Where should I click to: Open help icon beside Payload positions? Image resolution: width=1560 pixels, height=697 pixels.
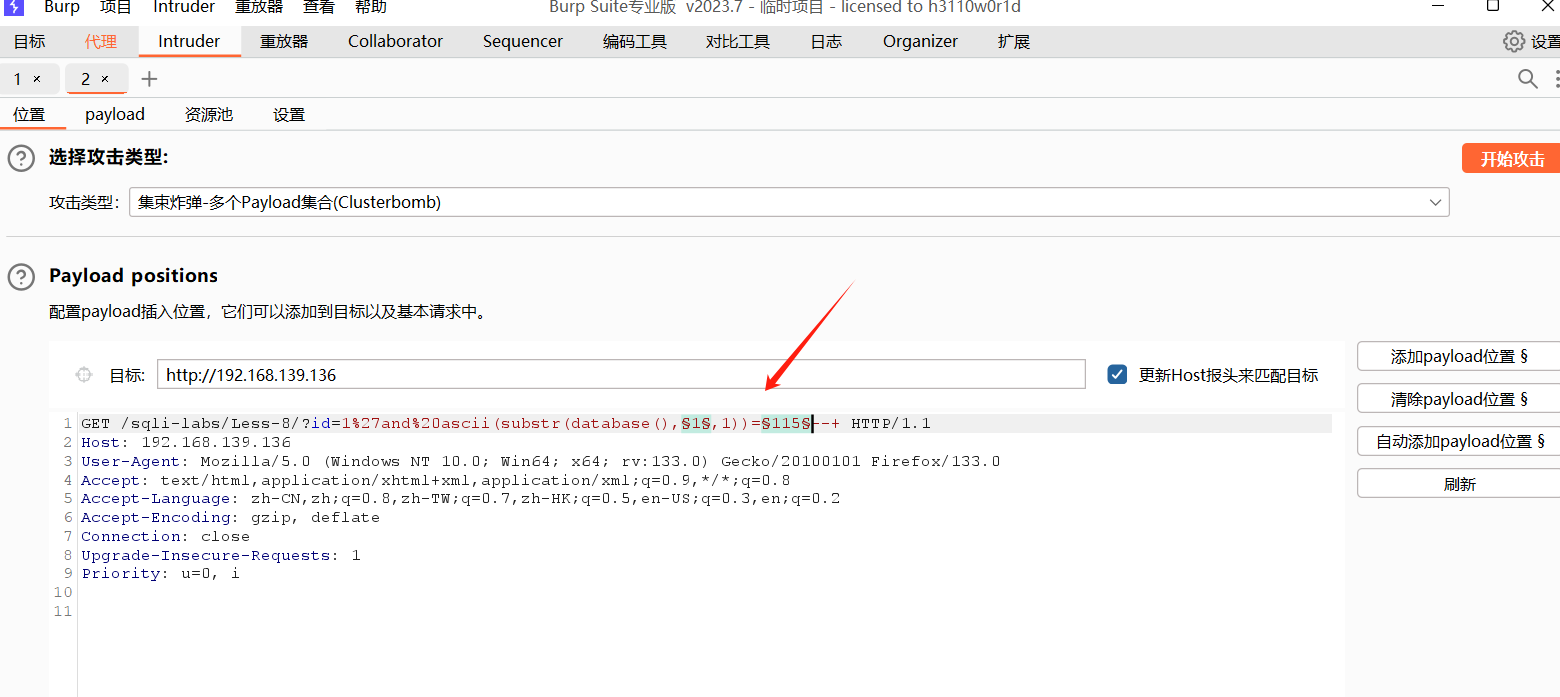coord(21,276)
